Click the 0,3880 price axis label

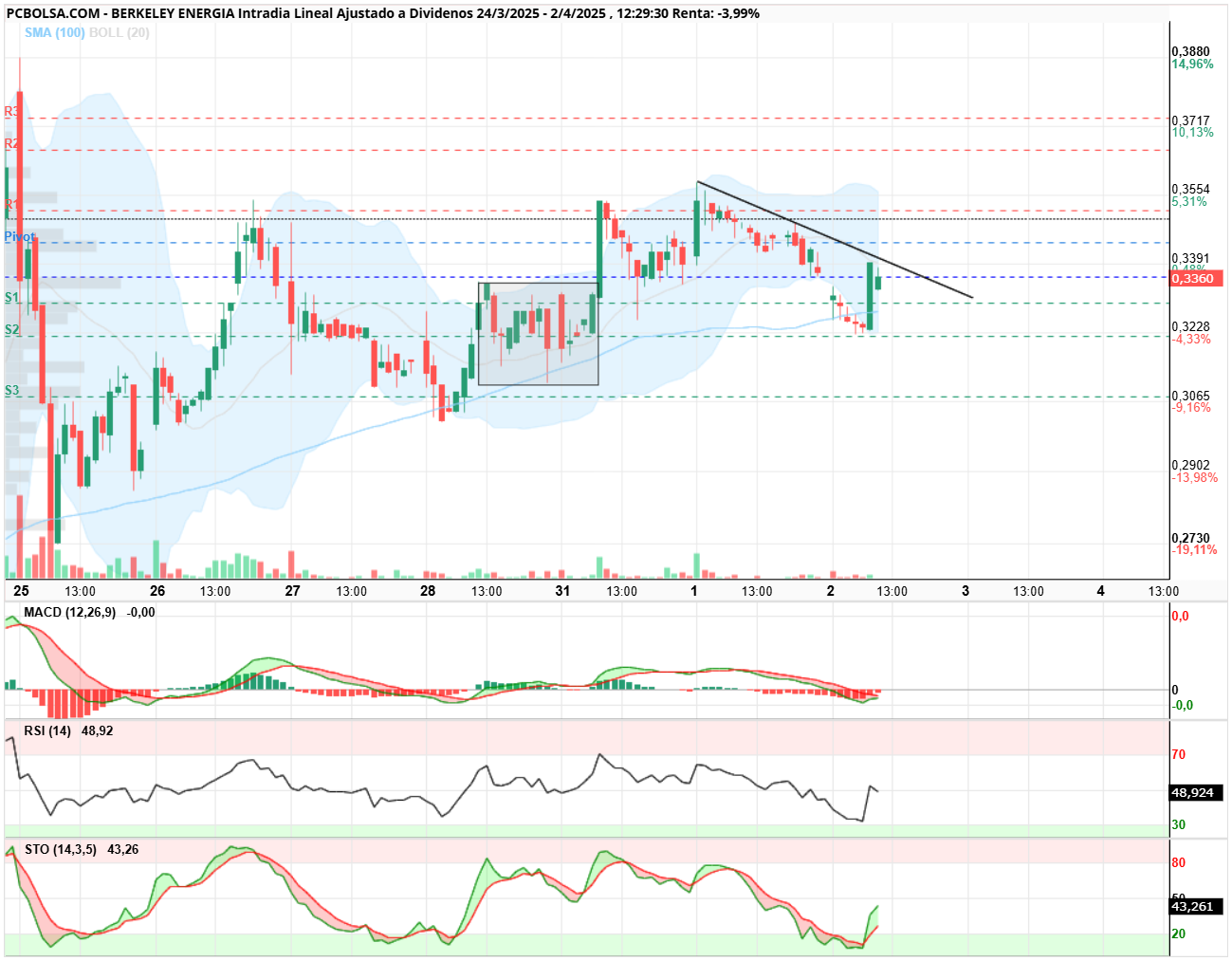1190,51
